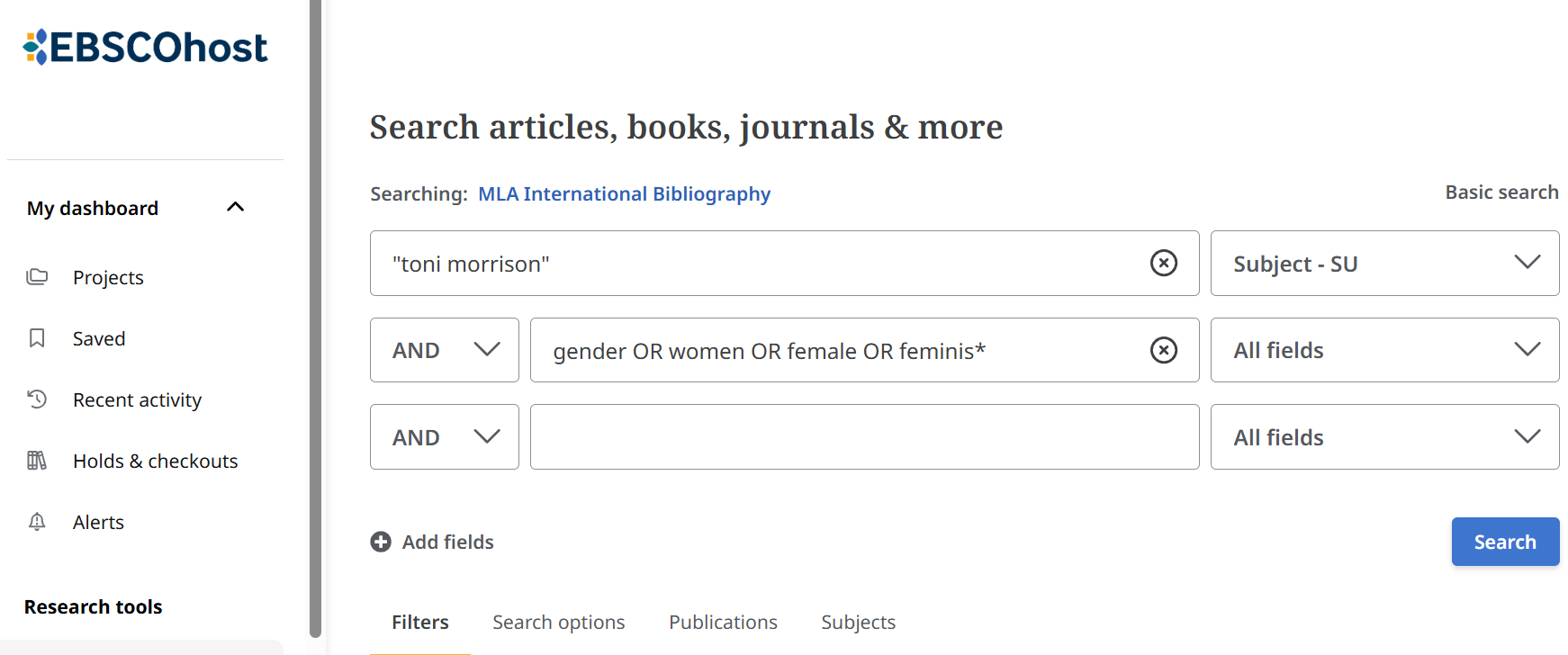Click the Holds & checkouts books icon
The height and width of the screenshot is (655, 1568).
tap(37, 461)
